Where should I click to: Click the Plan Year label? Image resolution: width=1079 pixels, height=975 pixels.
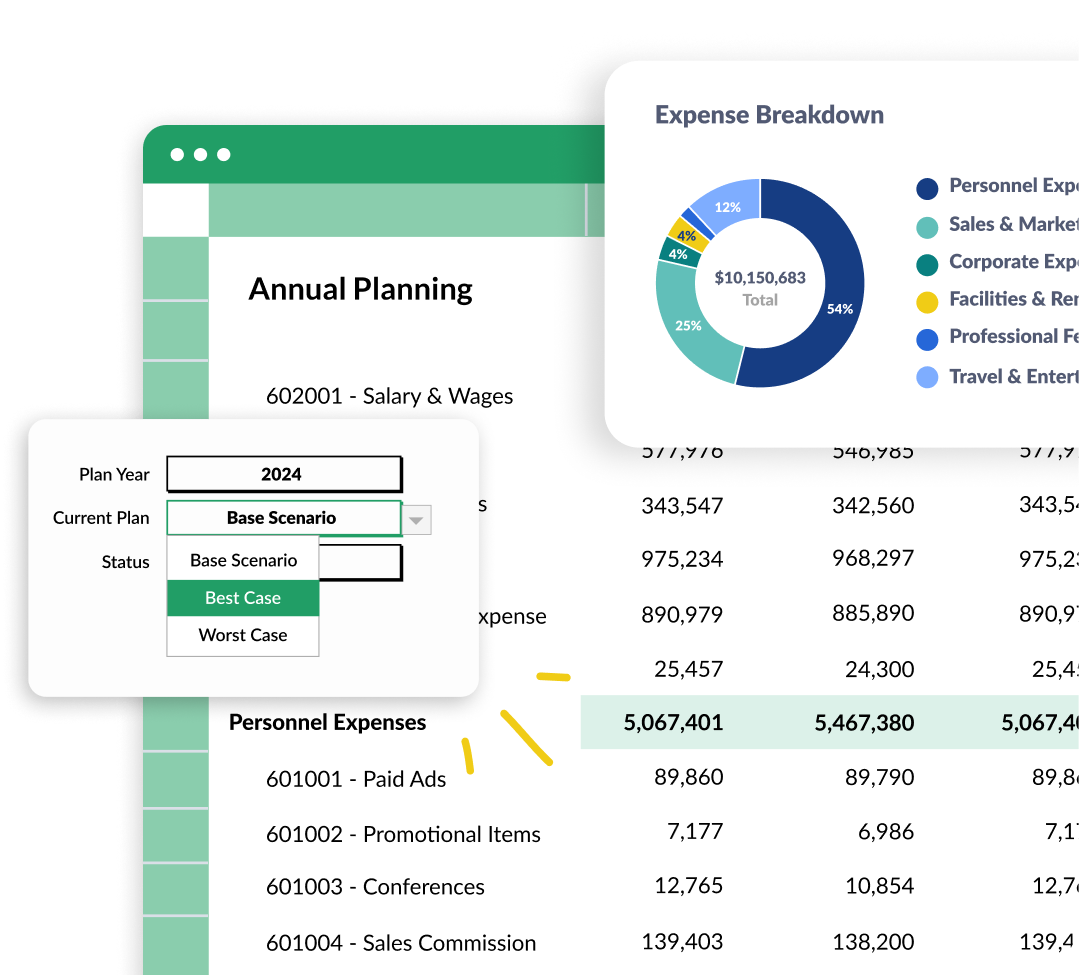click(x=114, y=475)
